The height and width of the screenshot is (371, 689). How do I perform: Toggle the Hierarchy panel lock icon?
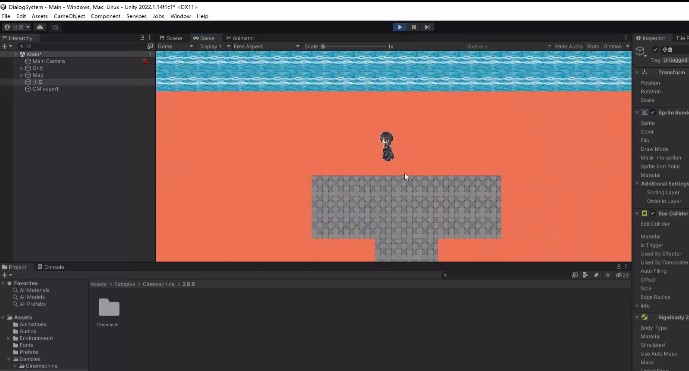(x=141, y=38)
